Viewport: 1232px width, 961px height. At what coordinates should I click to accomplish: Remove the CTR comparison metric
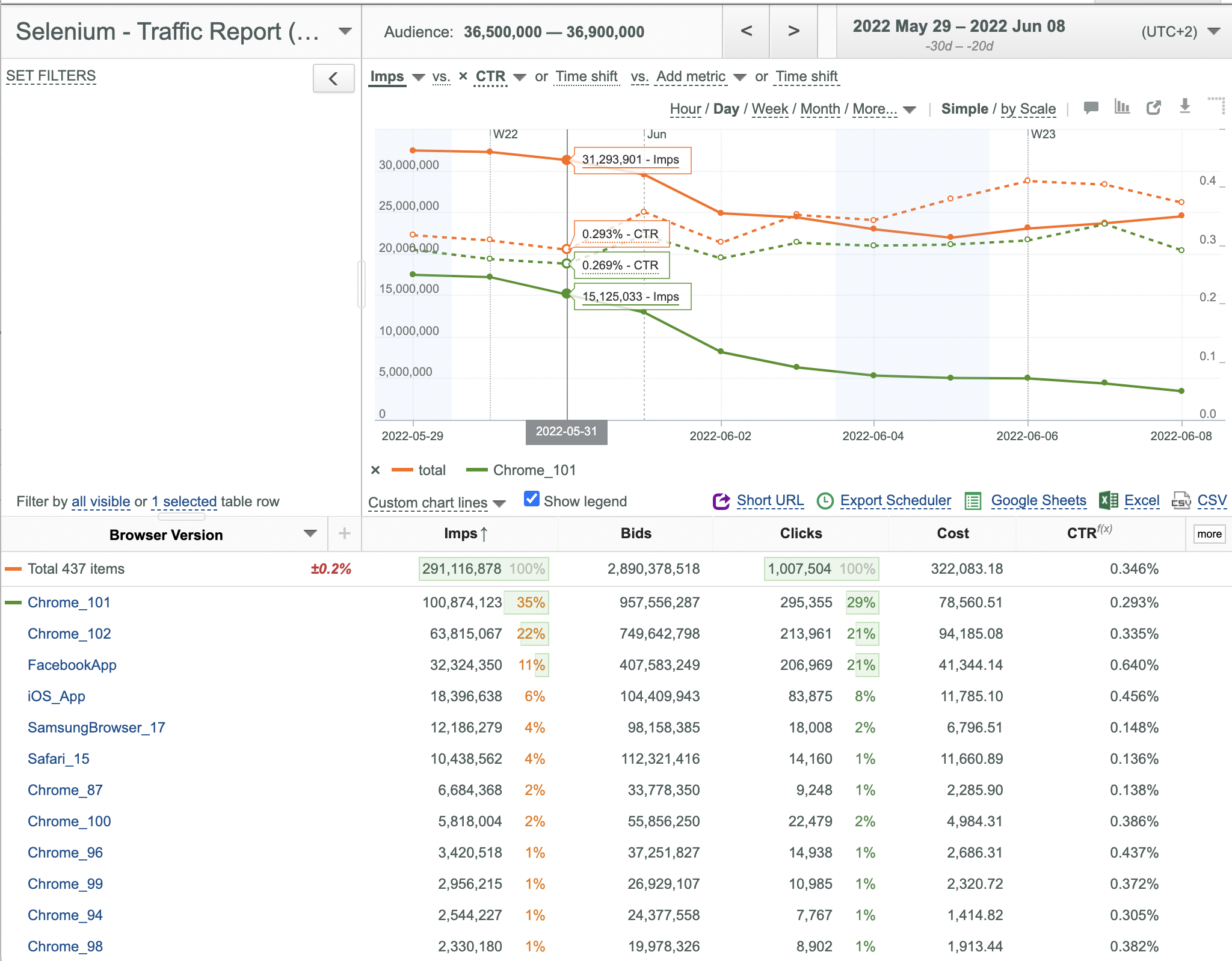(463, 76)
